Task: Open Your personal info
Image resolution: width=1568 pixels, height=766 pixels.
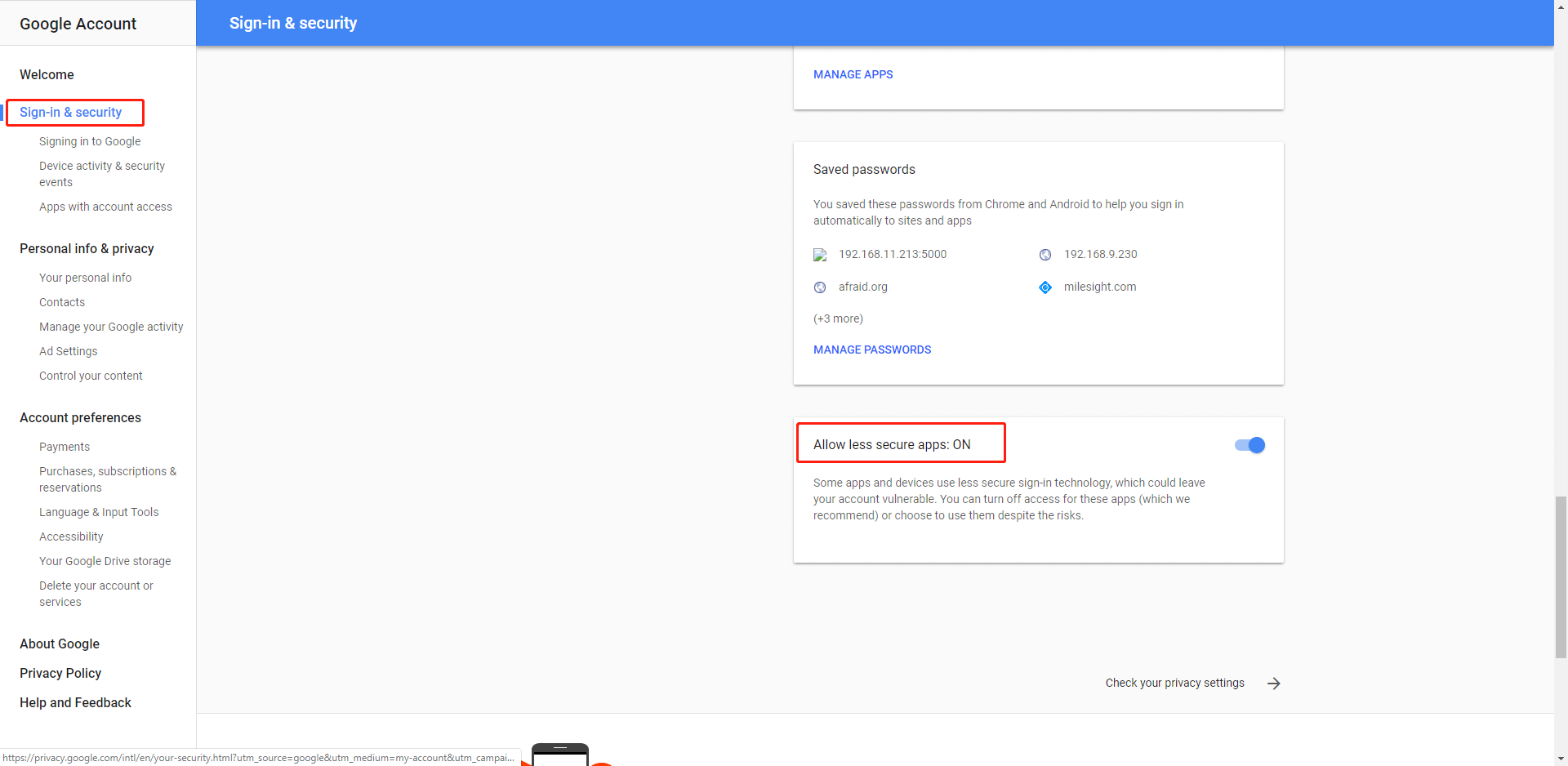Action: (x=85, y=278)
